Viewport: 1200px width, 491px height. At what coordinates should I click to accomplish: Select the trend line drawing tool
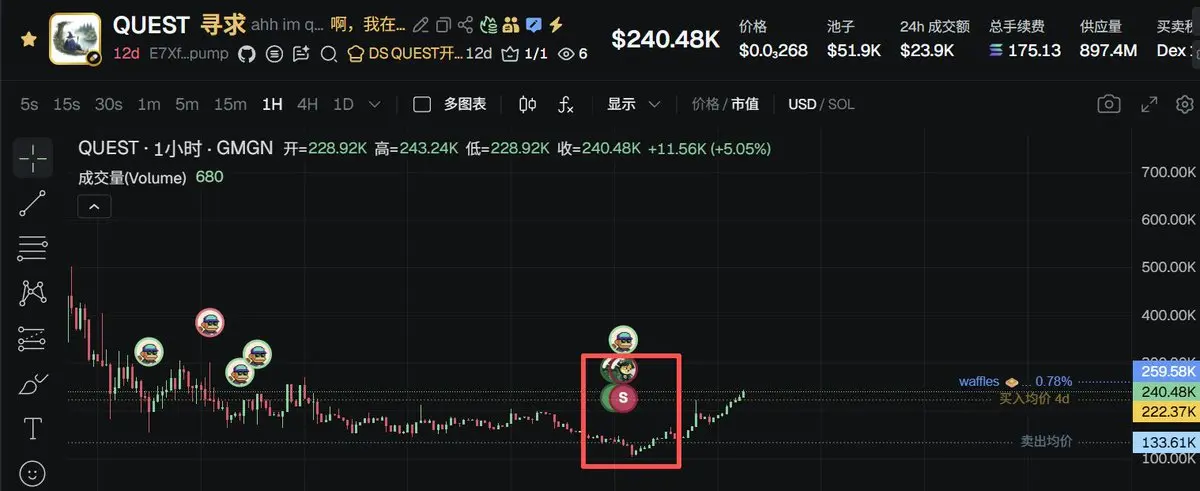[32, 203]
